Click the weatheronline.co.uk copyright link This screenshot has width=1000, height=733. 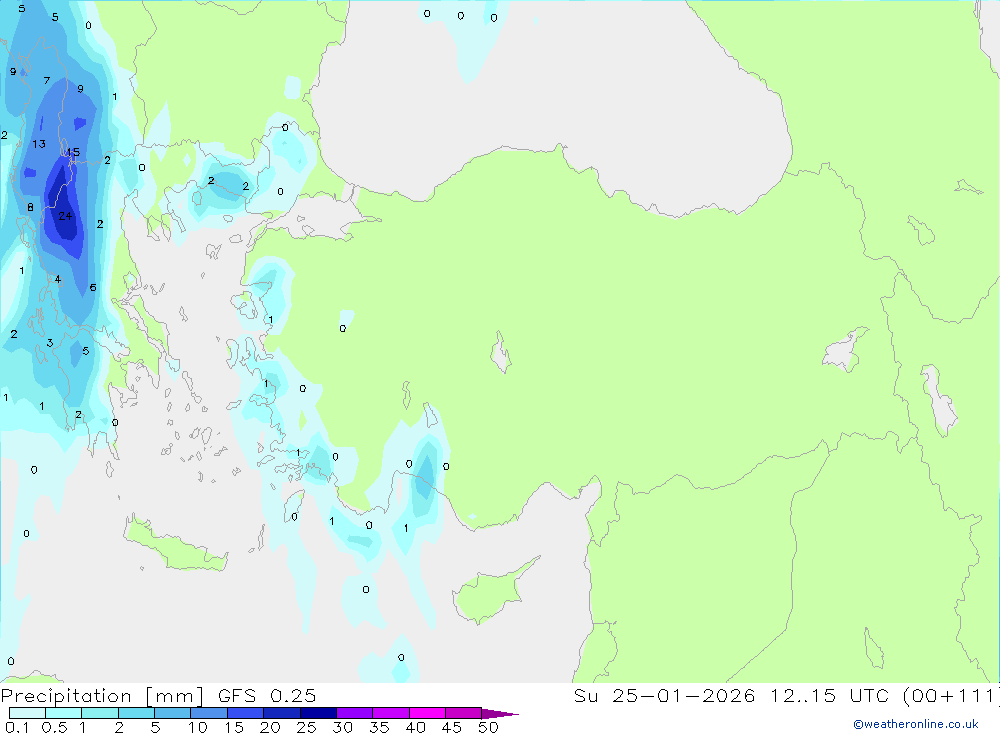click(916, 724)
